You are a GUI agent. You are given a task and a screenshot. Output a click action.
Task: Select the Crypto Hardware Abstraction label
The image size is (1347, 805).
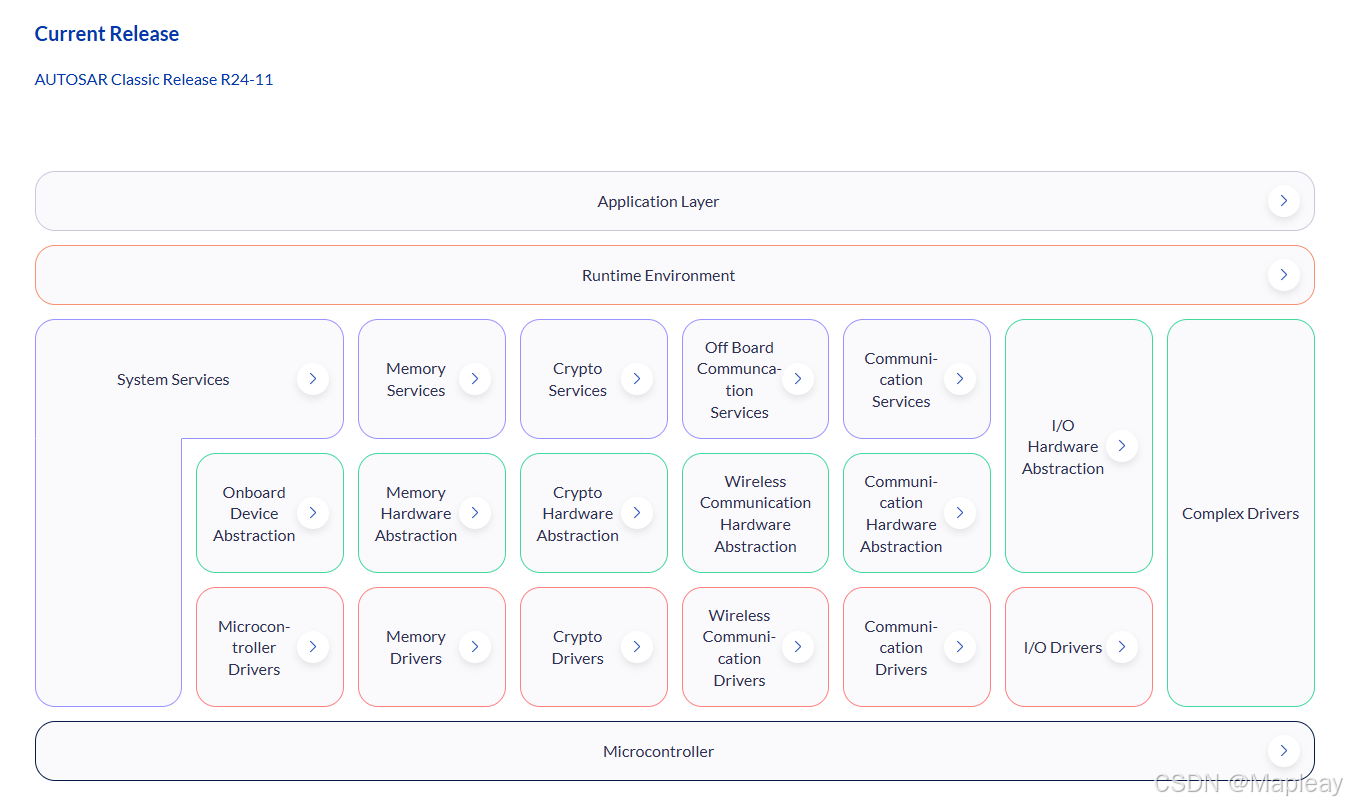click(578, 514)
